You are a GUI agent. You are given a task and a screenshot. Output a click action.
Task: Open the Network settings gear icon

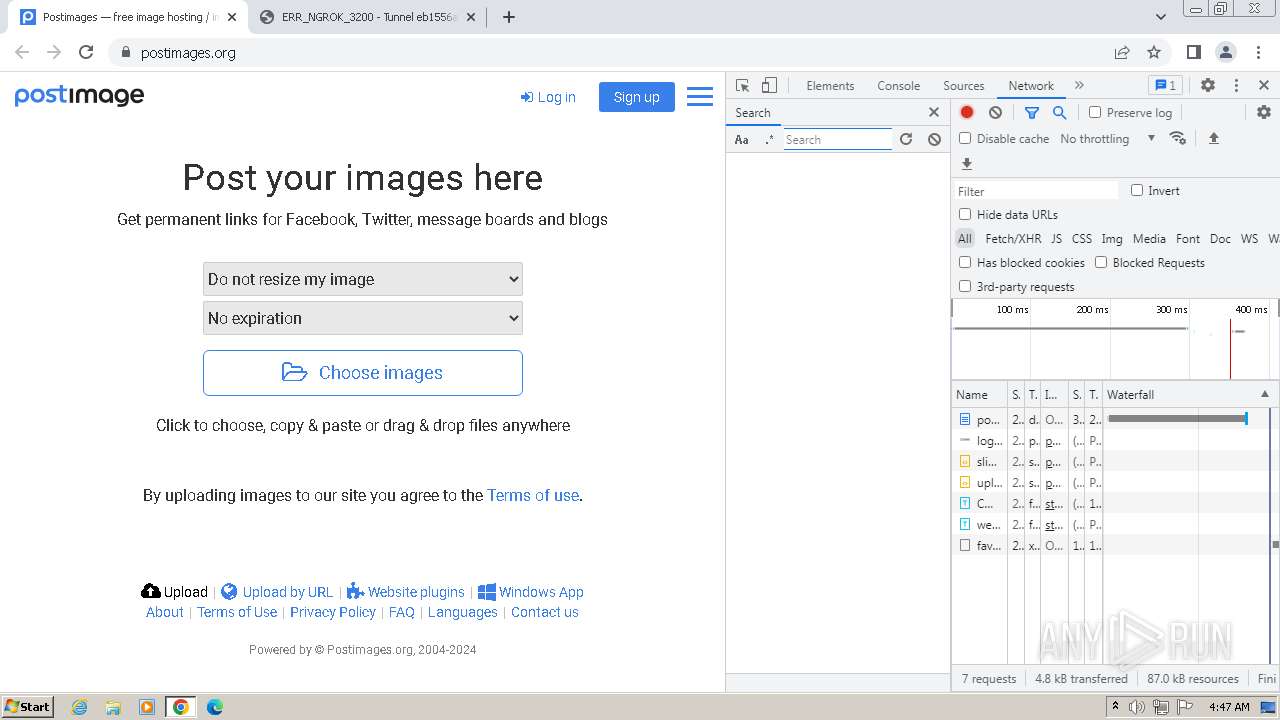tap(1264, 113)
